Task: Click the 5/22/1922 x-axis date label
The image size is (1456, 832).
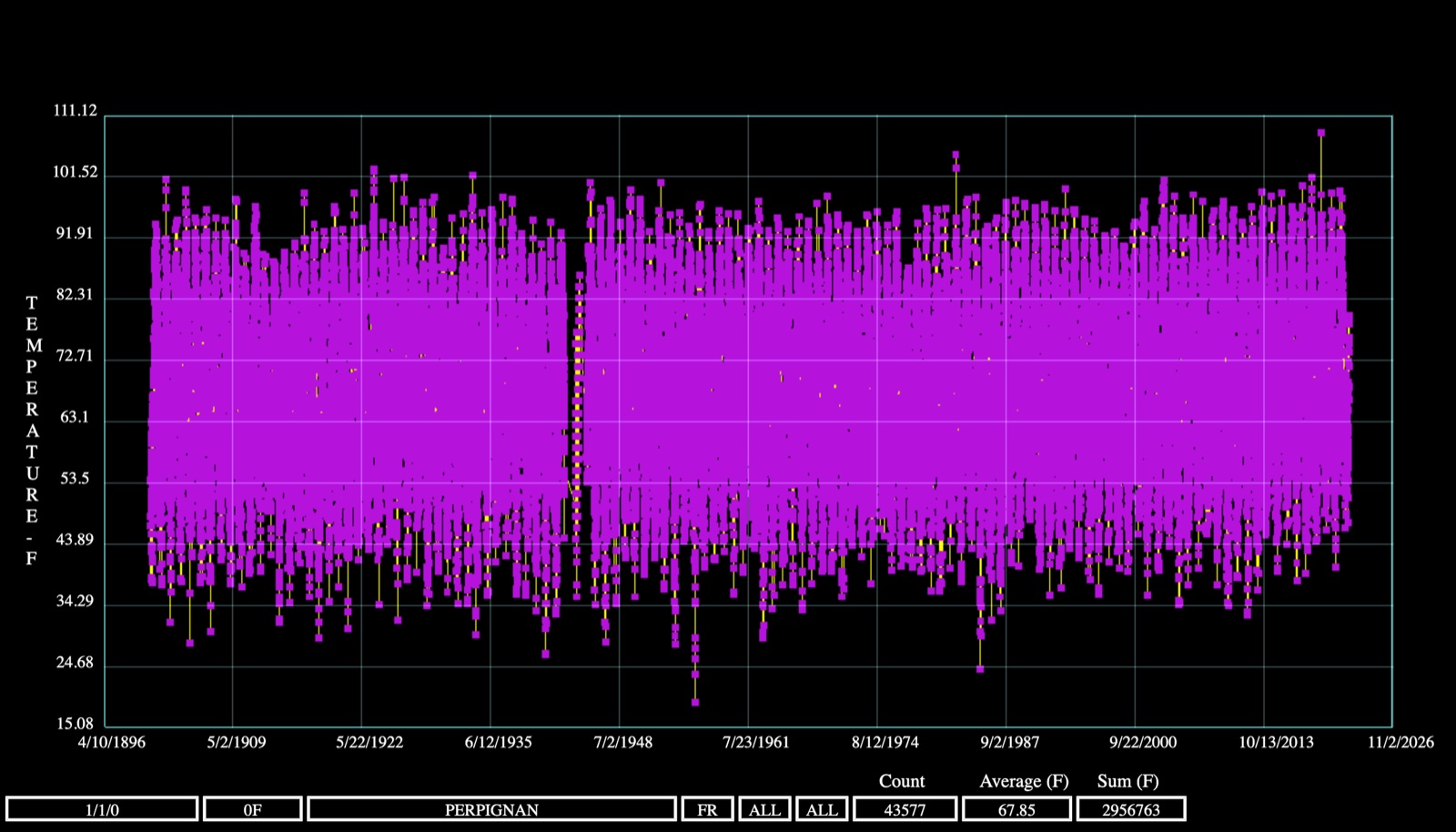Action: pos(369,742)
